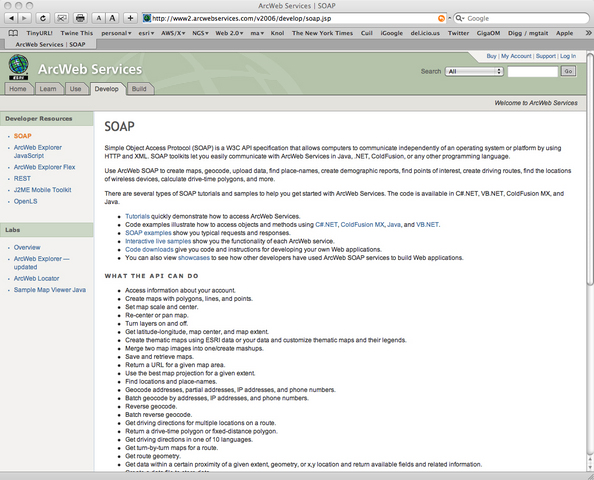Go forward with the Safari forward arrow

[24, 18]
